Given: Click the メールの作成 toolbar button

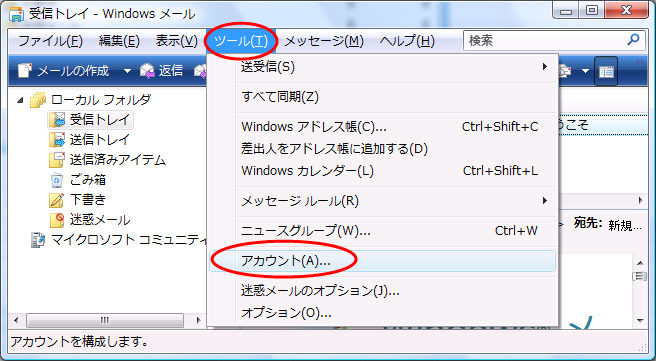Looking at the screenshot, I should point(64,71).
